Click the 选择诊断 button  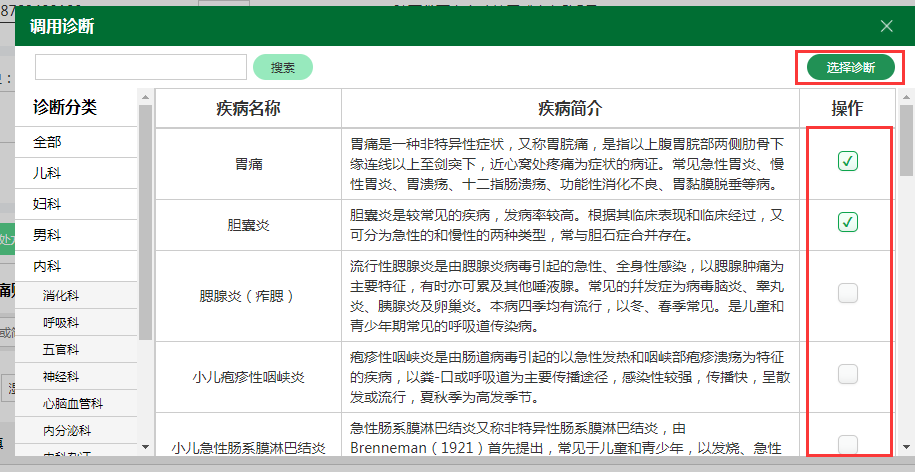(x=850, y=68)
